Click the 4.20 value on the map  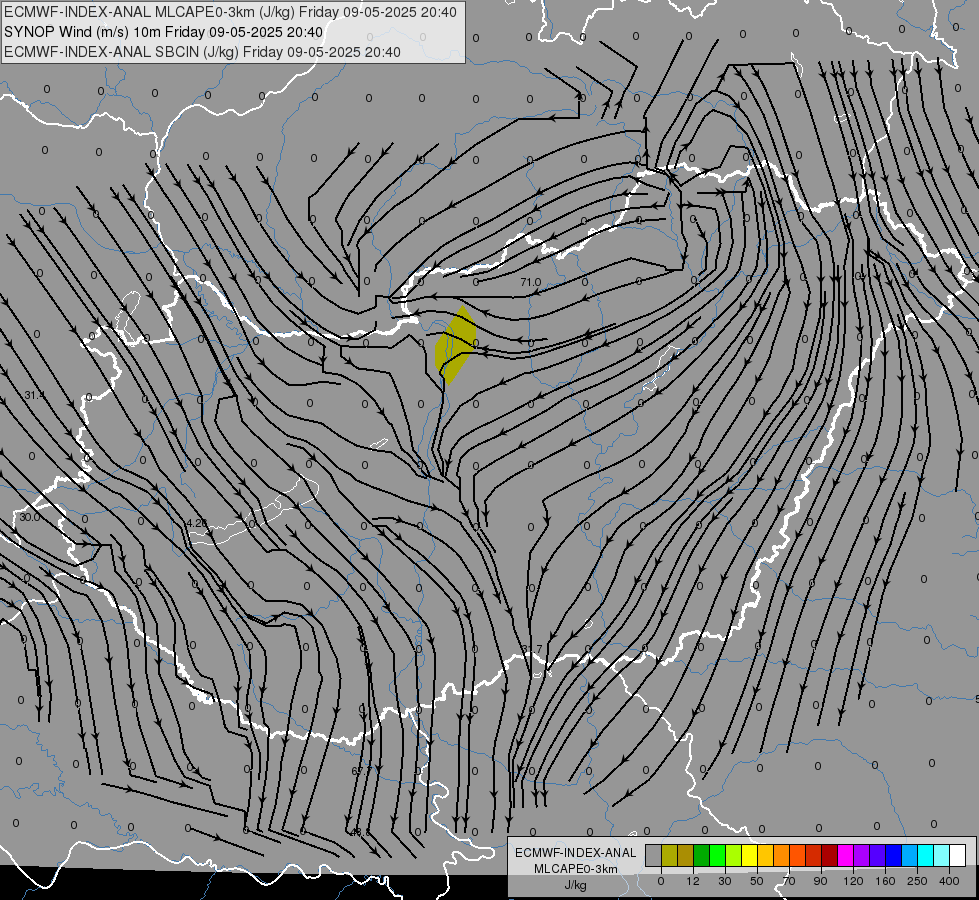point(197,523)
